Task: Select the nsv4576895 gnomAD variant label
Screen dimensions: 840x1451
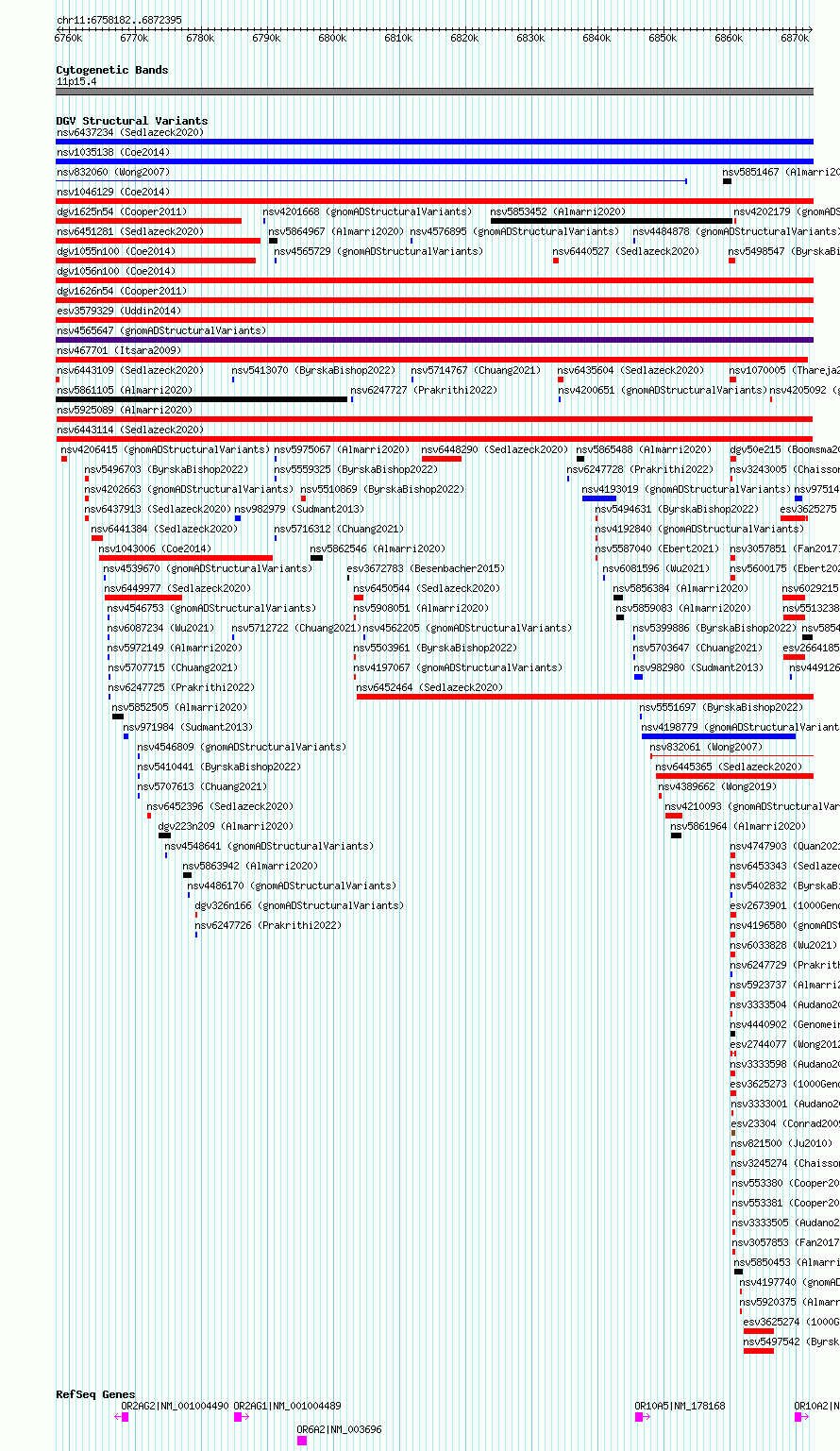Action: (515, 231)
